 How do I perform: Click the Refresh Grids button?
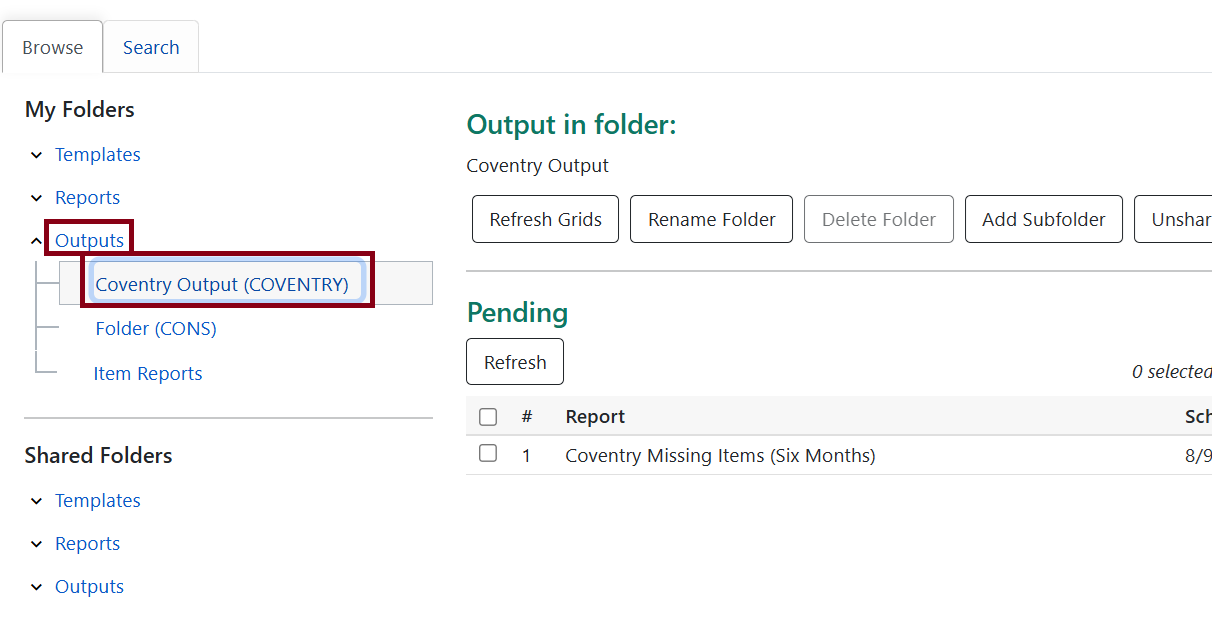pos(545,218)
